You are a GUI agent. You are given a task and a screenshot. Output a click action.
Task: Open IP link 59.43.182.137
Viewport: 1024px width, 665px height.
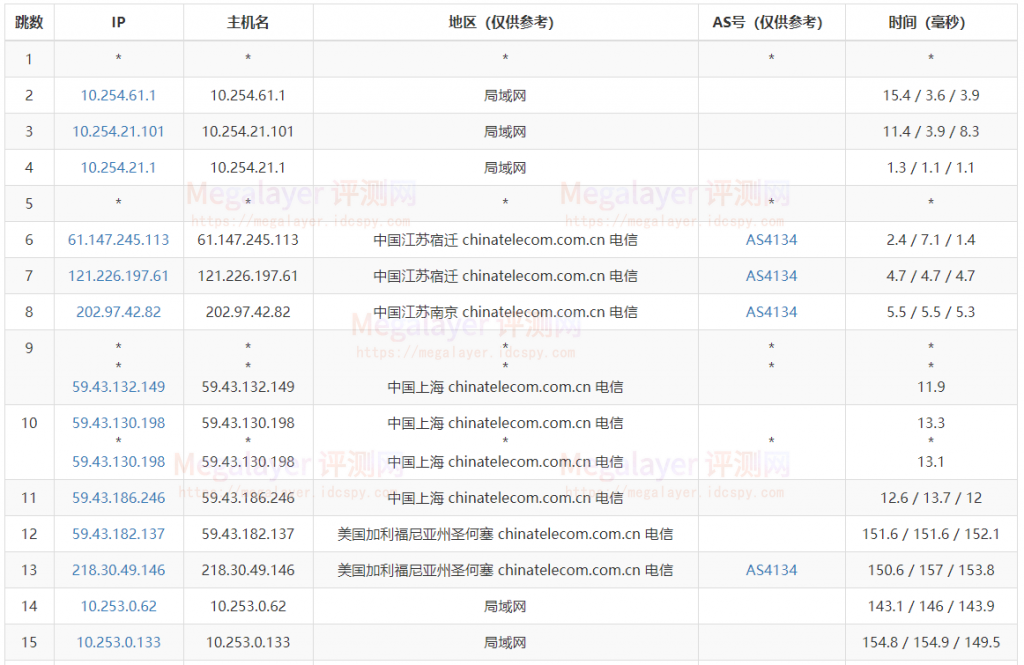(x=118, y=534)
